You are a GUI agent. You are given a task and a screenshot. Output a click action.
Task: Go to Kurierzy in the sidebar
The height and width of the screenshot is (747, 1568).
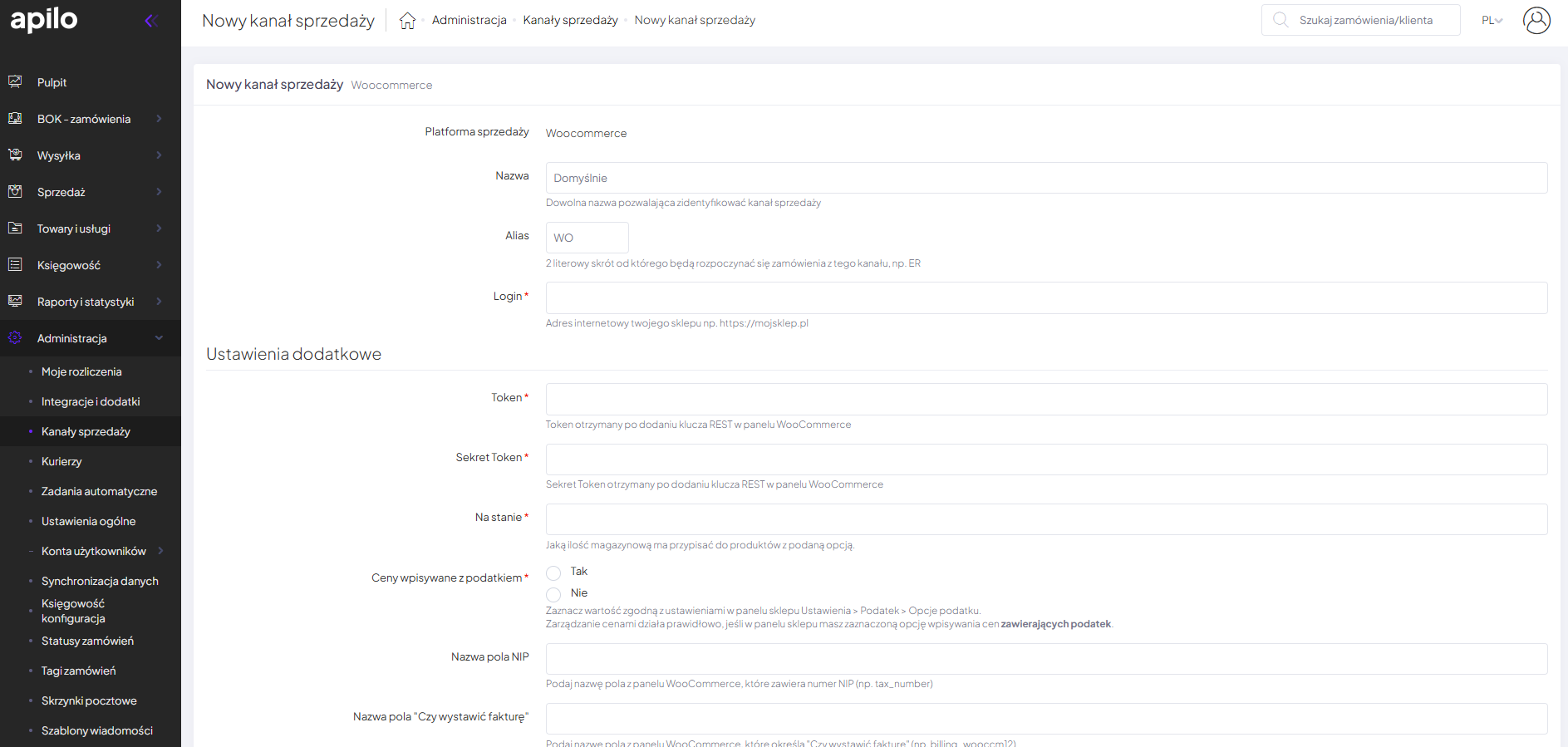(x=61, y=461)
